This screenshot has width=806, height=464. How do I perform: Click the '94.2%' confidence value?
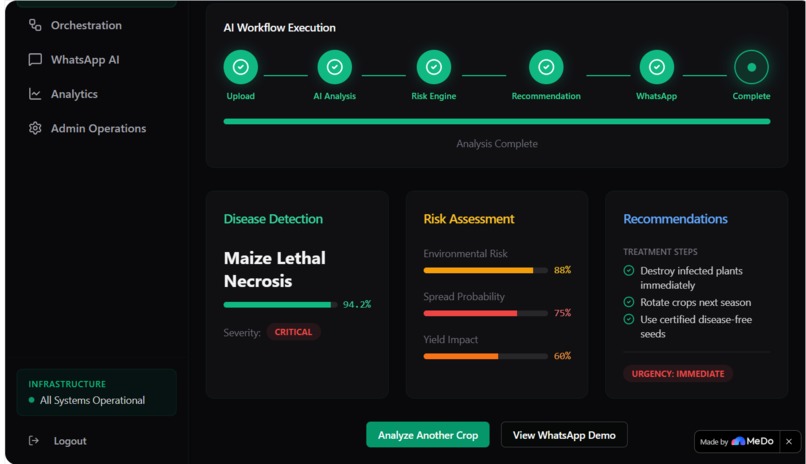click(x=357, y=305)
